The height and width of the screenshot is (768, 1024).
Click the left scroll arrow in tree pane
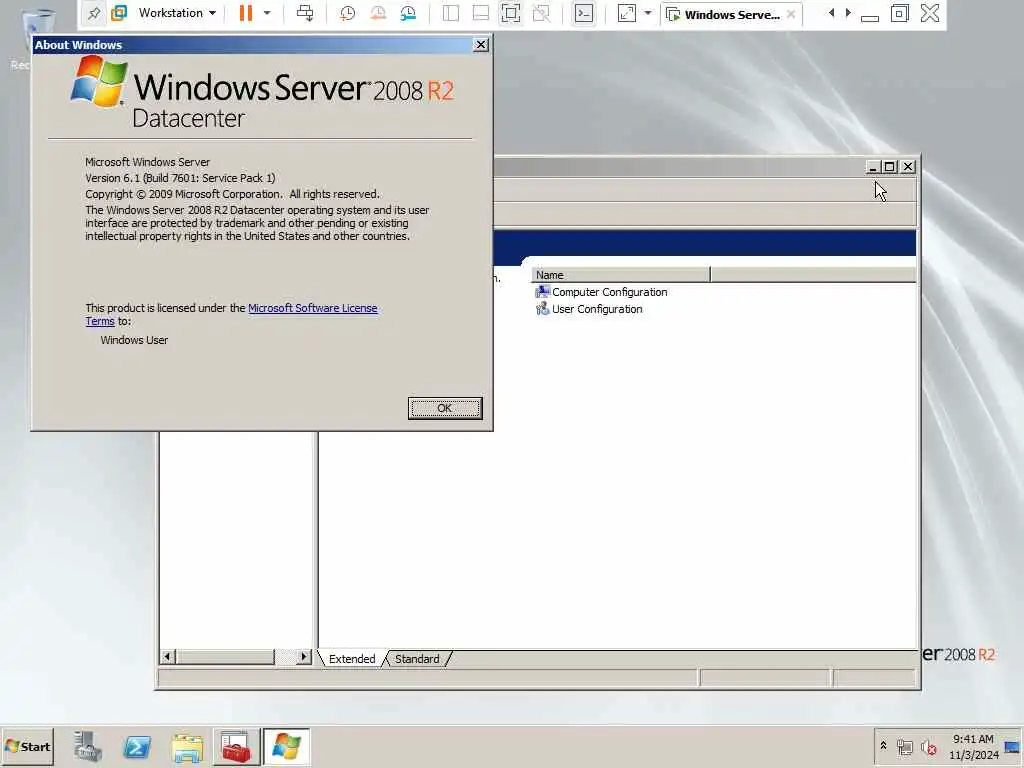click(168, 656)
